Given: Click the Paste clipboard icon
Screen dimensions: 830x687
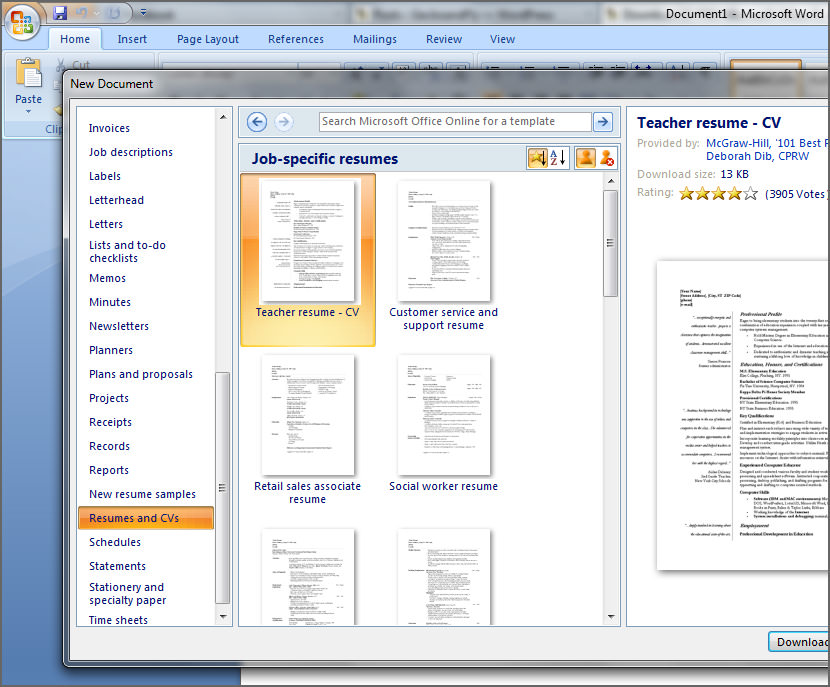Looking at the screenshot, I should (29, 73).
